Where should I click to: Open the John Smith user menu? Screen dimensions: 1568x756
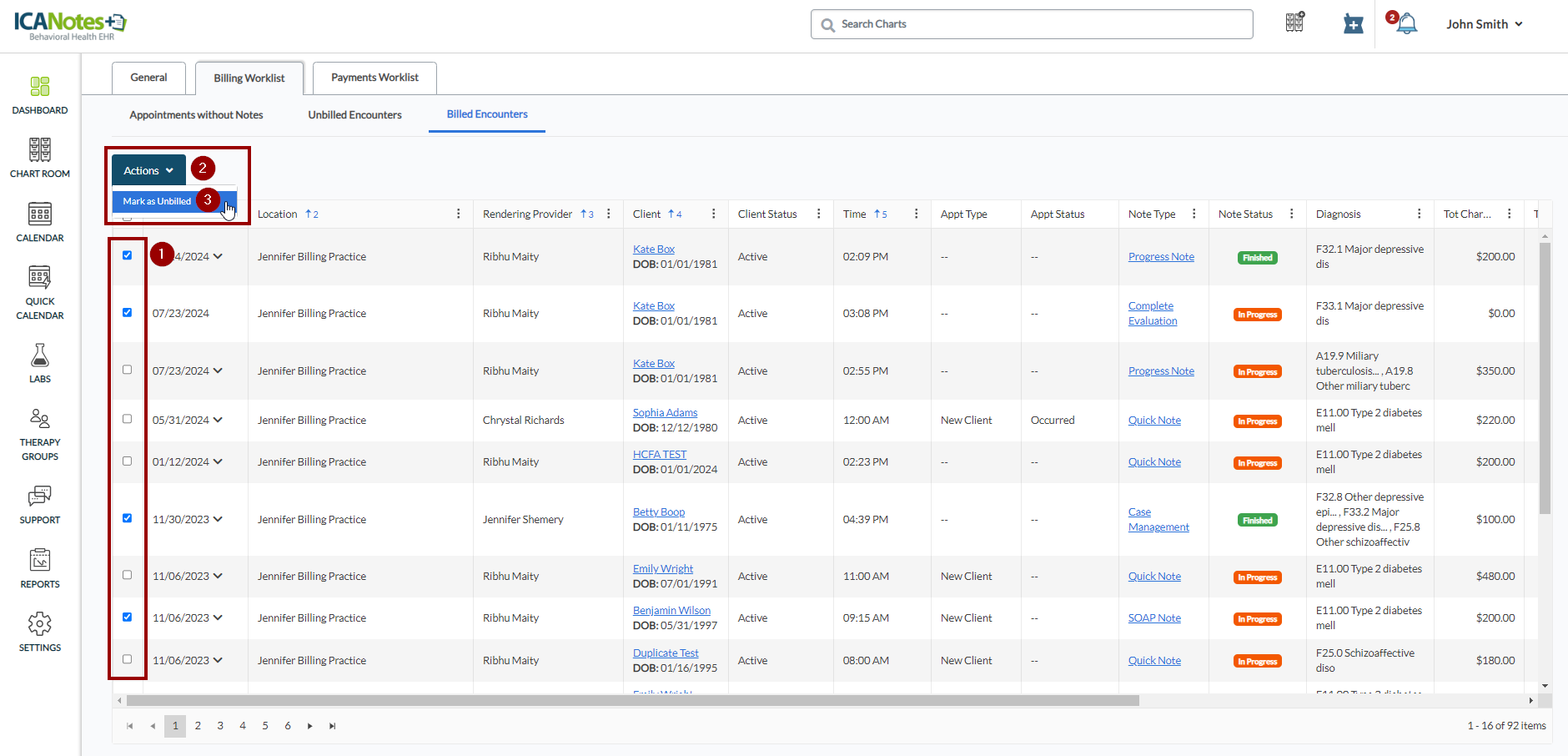coord(1484,24)
